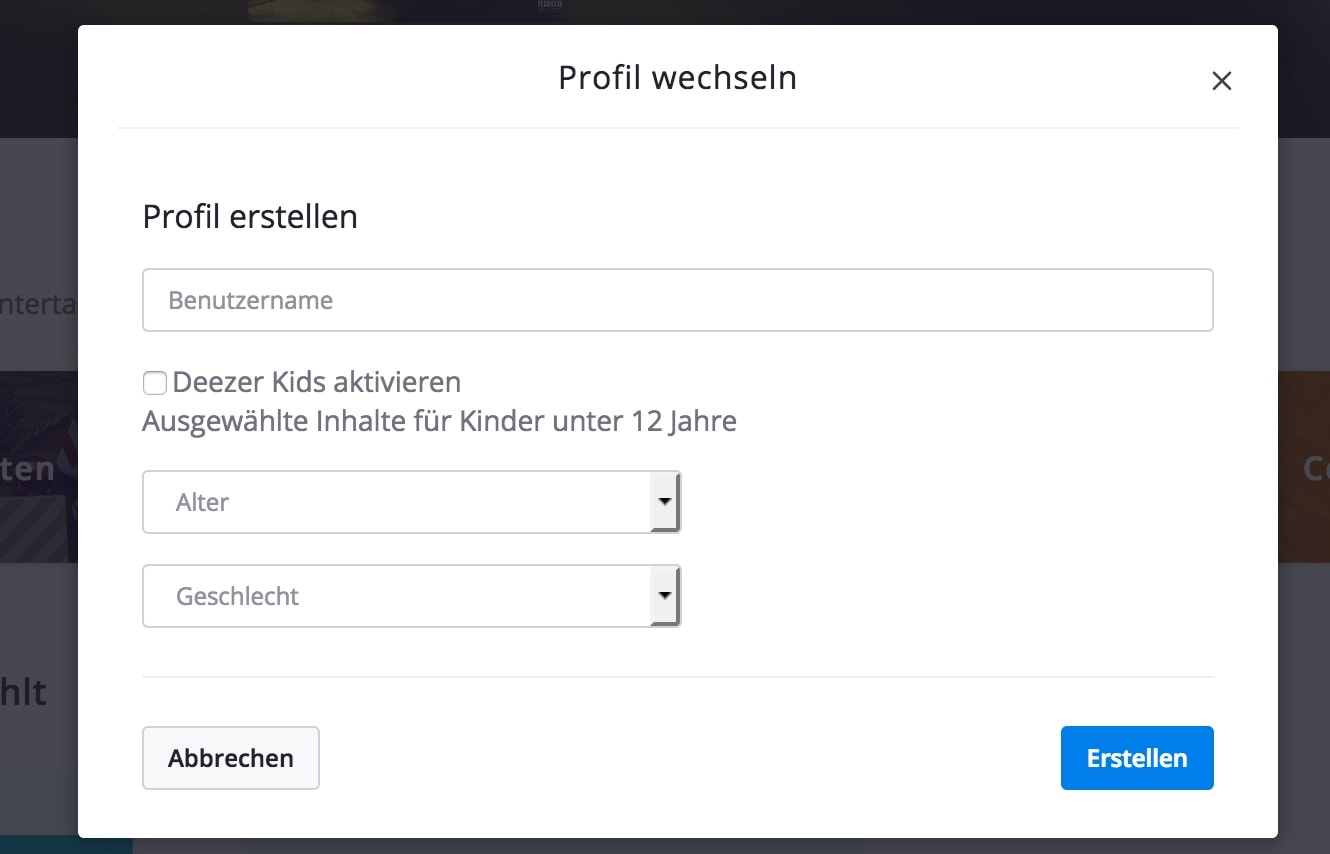This screenshot has width=1330, height=854.
Task: Enable the Deezer Kids checkbox
Action: point(155,383)
